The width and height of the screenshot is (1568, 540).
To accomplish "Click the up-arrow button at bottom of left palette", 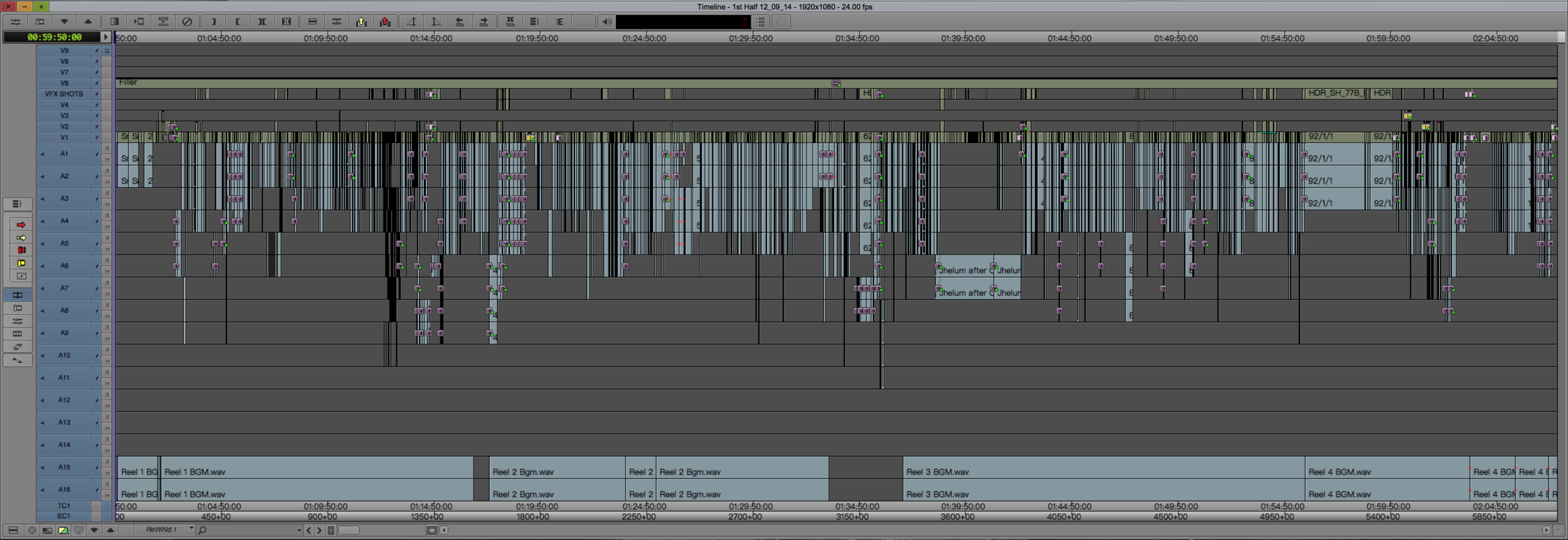I will [18, 361].
